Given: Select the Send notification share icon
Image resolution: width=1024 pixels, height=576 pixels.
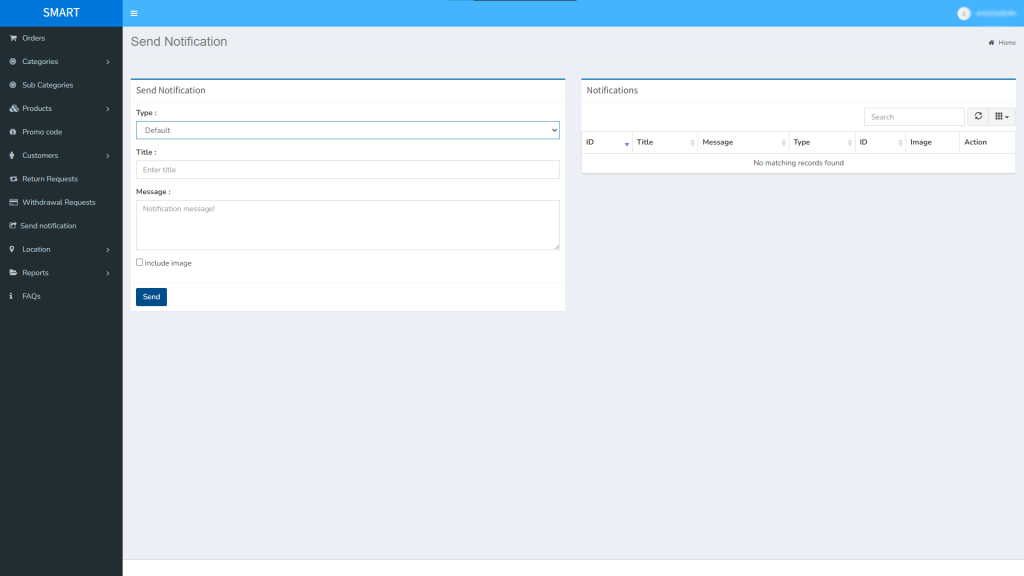Looking at the screenshot, I should (x=11, y=225).
